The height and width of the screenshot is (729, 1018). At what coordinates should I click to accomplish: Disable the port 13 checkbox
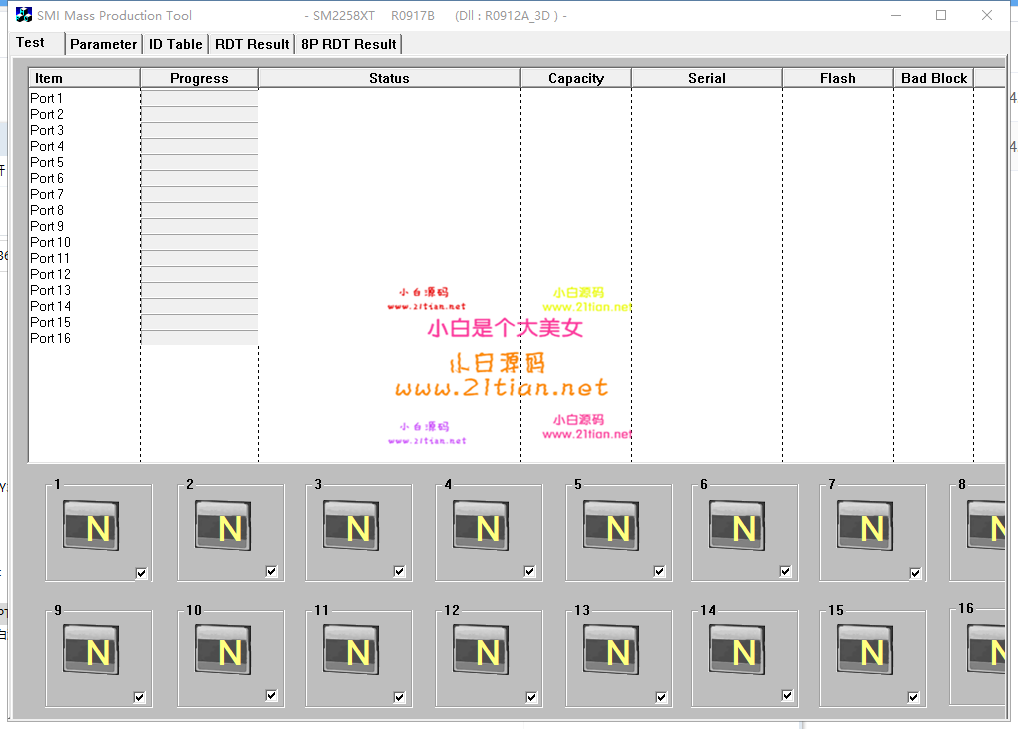tap(662, 698)
